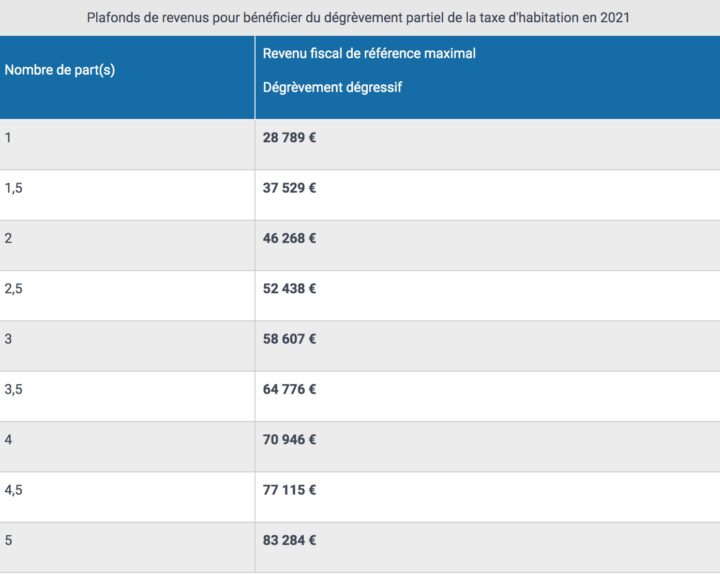
Task: Click the parts cell with value 3
Action: click(x=9, y=339)
